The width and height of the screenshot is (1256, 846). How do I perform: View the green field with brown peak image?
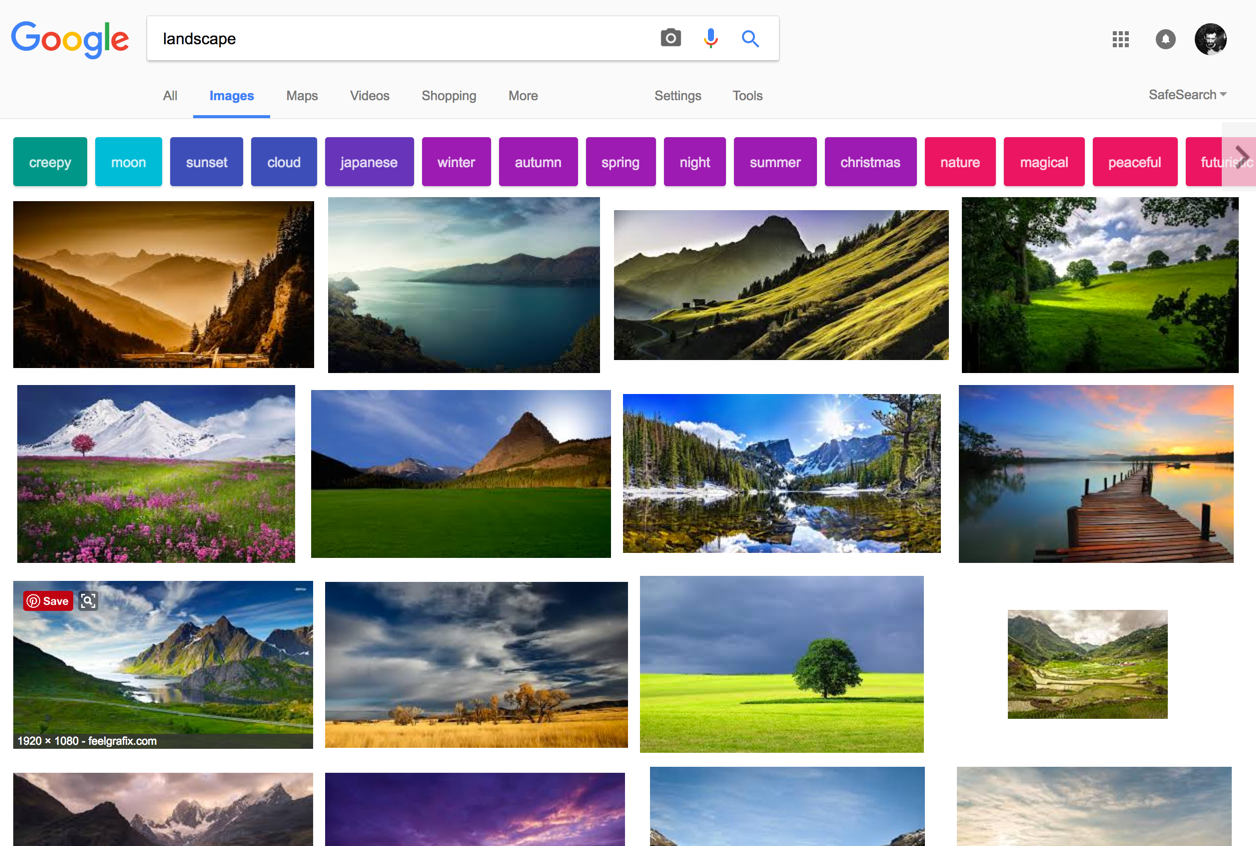461,474
